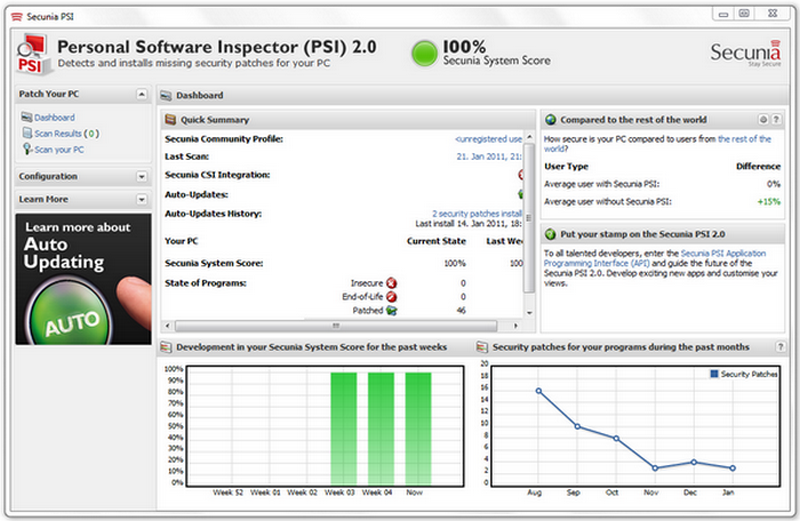The image size is (800, 521).
Task: Click Quick Summary scroll down arrow
Action: [529, 313]
